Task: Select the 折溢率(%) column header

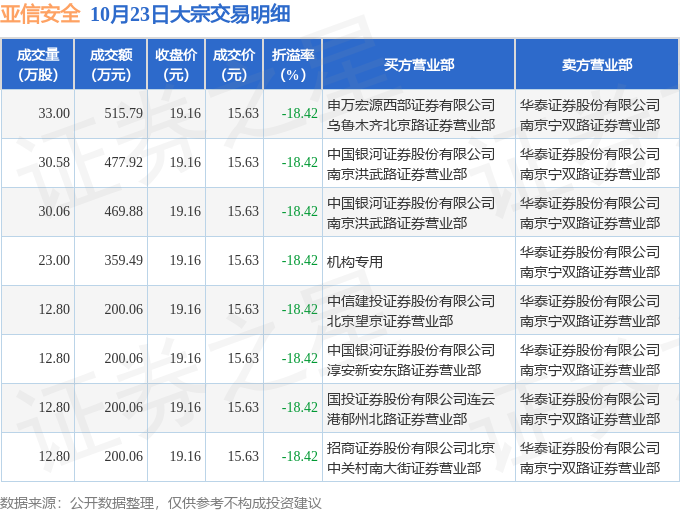Action: [293, 65]
